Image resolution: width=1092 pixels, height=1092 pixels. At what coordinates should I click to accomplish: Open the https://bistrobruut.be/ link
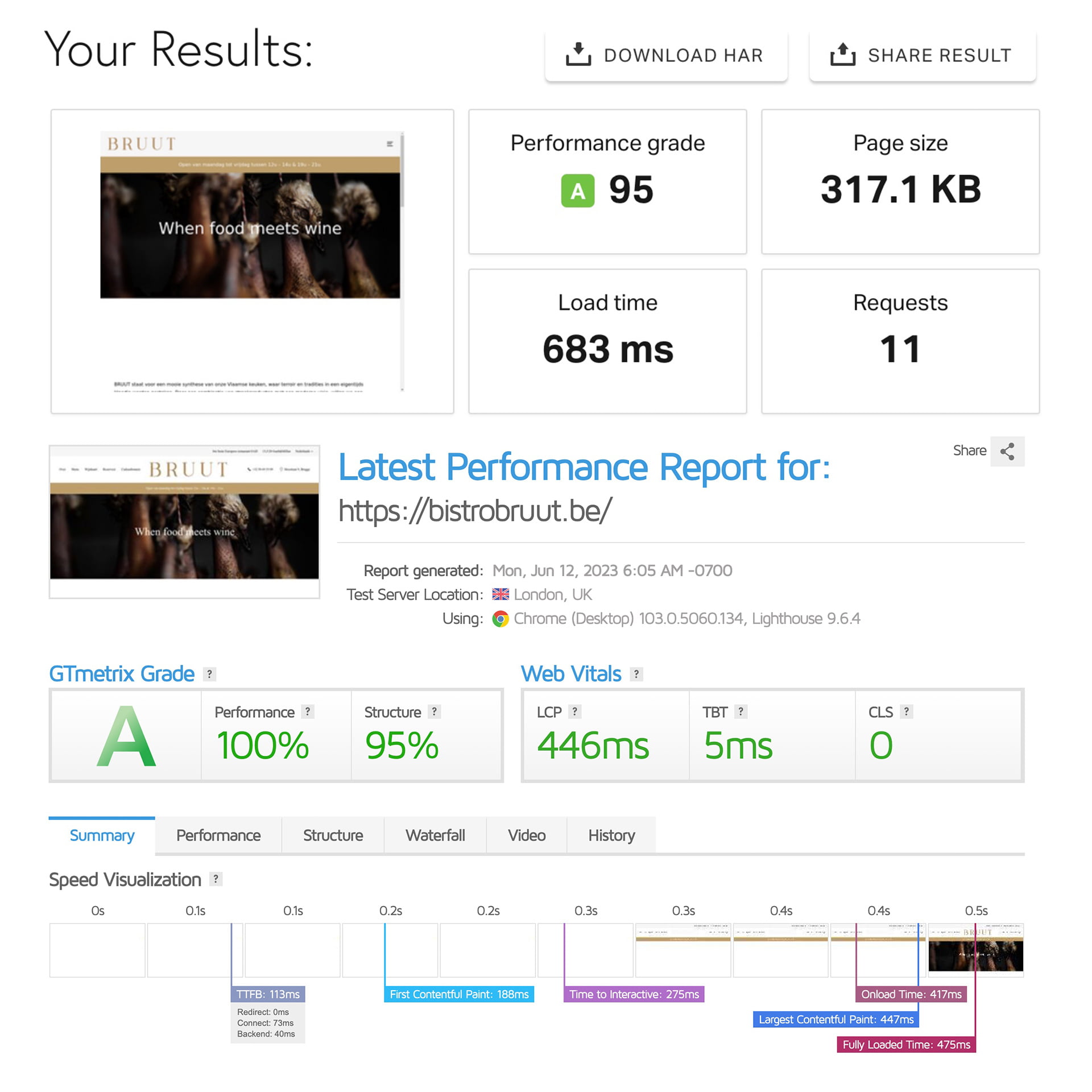click(475, 510)
